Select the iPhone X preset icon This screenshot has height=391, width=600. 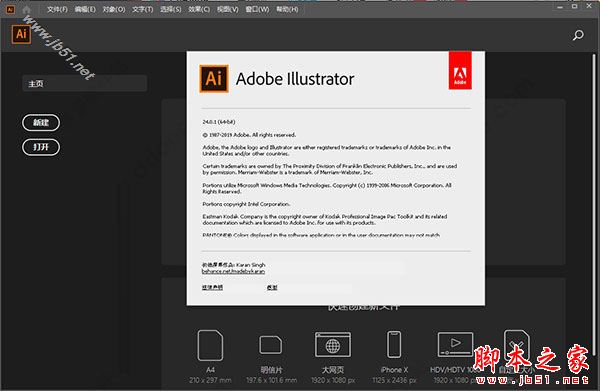click(x=394, y=344)
